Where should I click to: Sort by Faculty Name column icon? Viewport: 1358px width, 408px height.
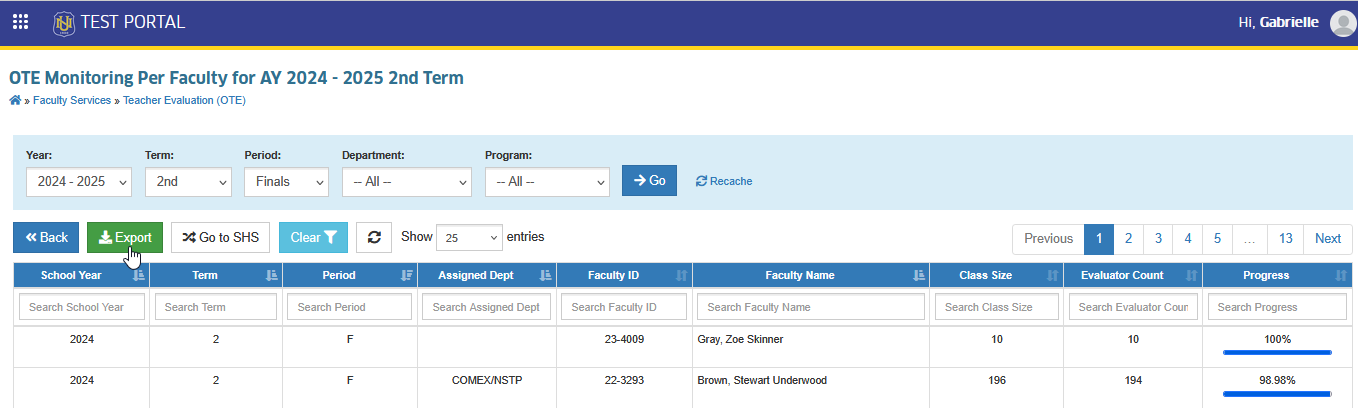pos(919,275)
